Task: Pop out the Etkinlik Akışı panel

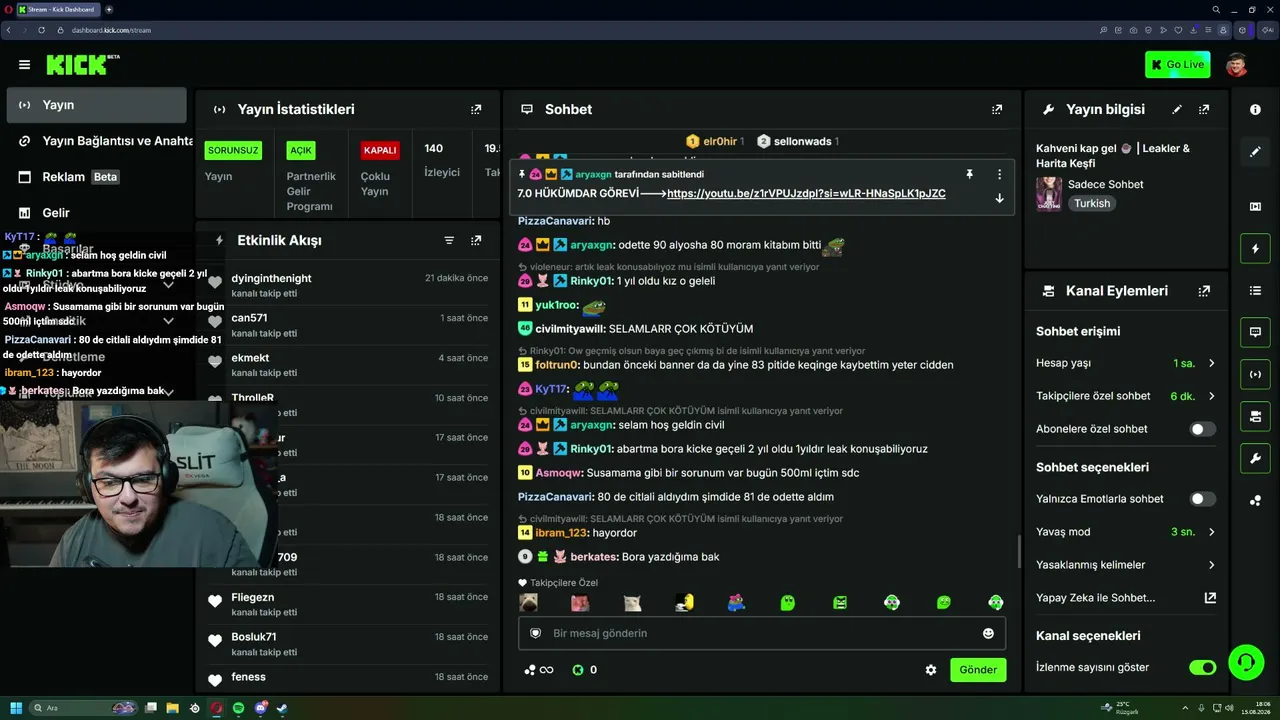Action: click(476, 240)
